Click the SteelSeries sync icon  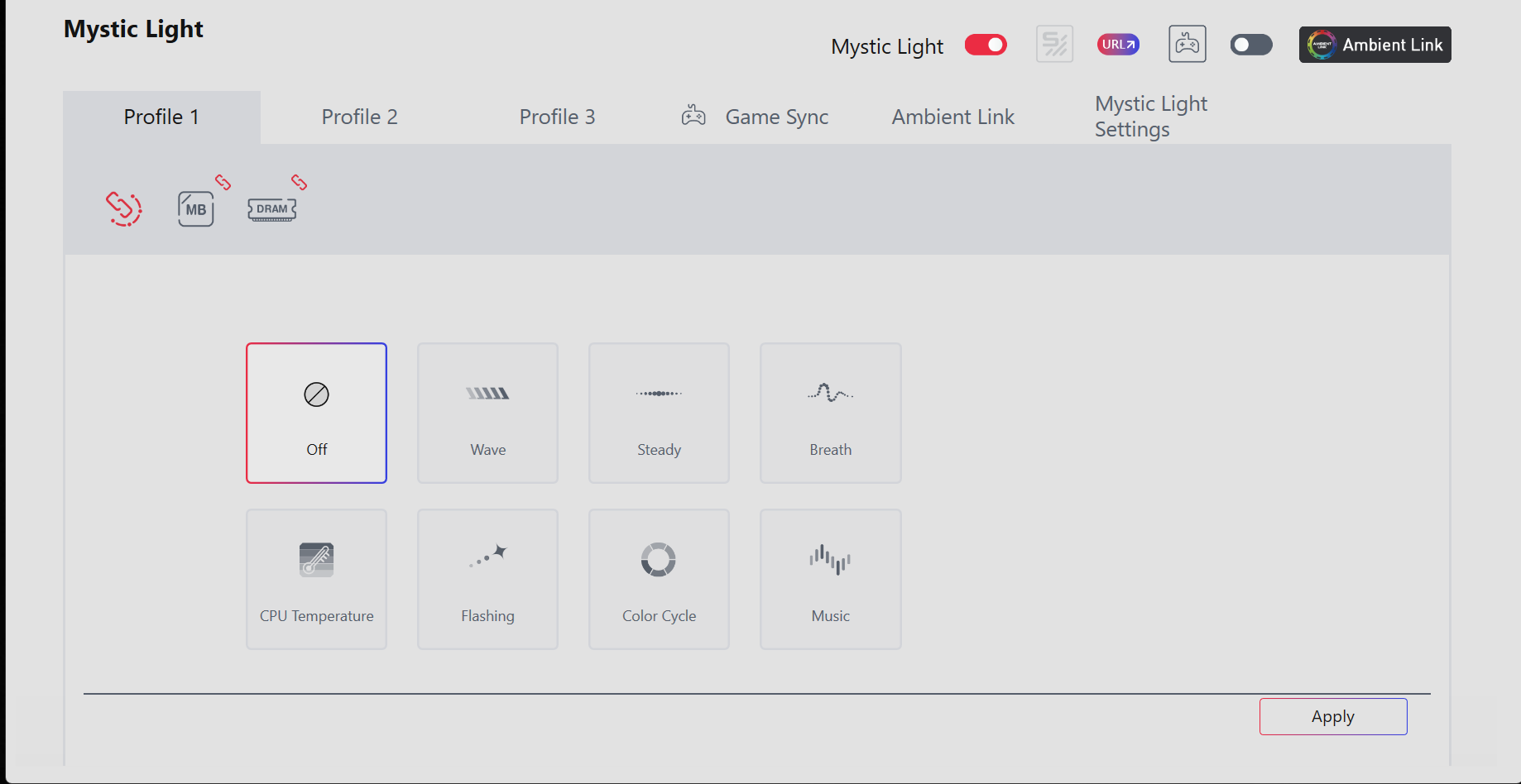pos(1055,44)
